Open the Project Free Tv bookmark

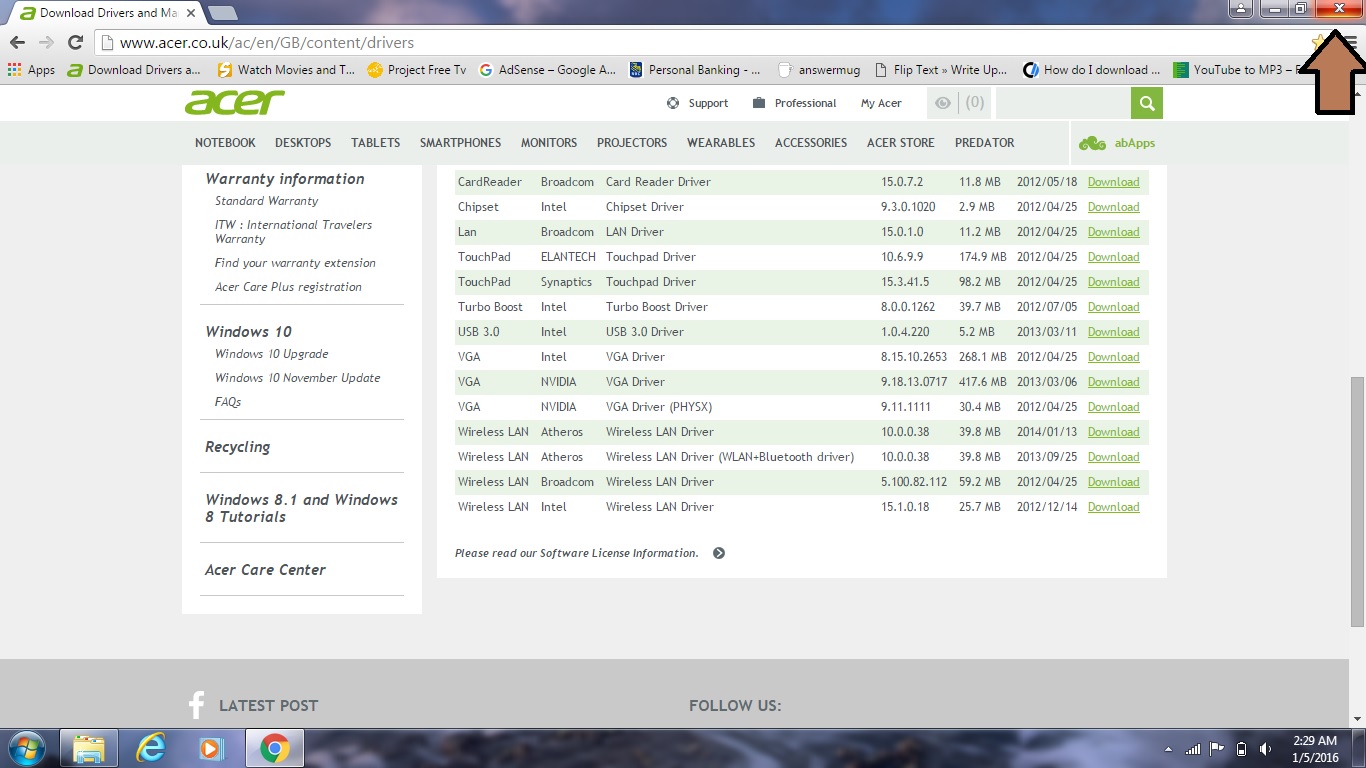417,70
